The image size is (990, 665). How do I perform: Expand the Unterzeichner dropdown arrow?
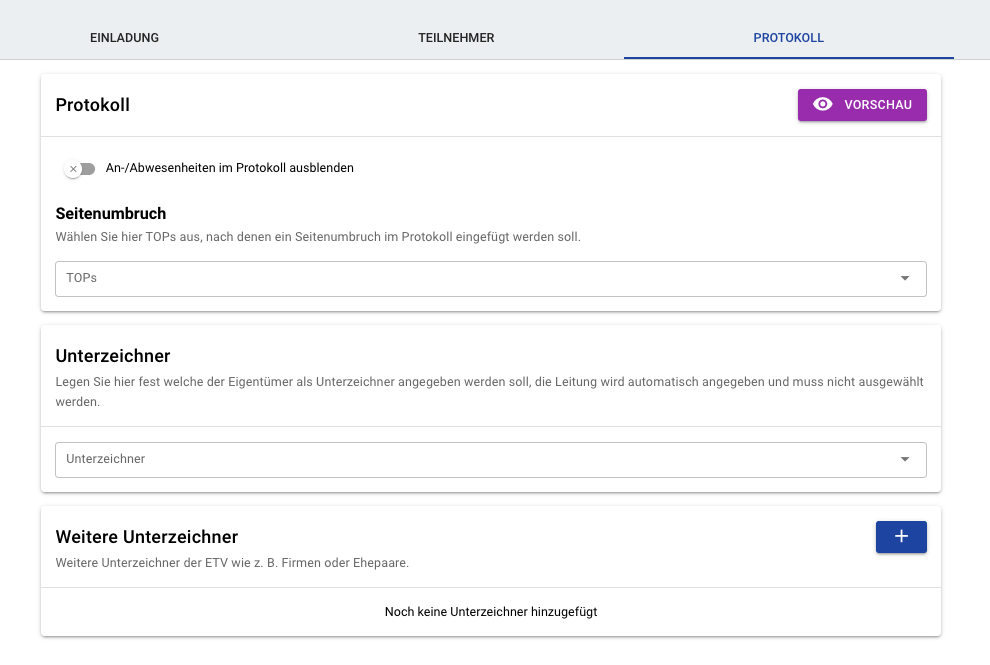905,459
